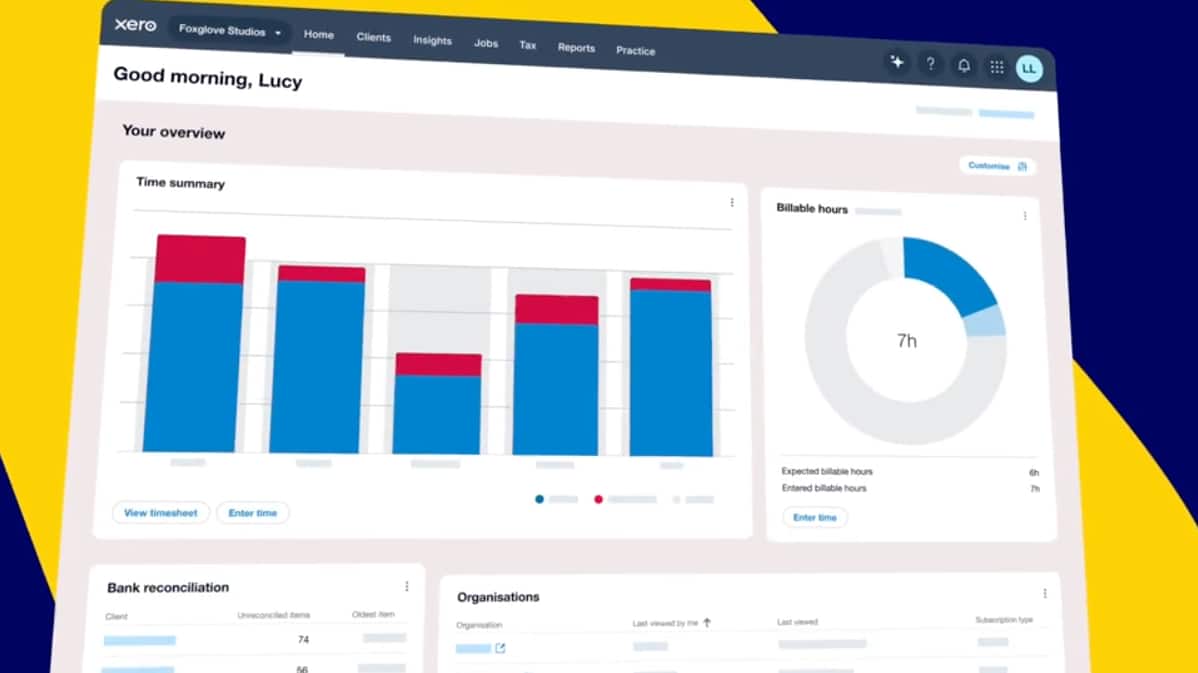This screenshot has height=673, width=1198.
Task: Open the help question mark icon
Action: (931, 64)
